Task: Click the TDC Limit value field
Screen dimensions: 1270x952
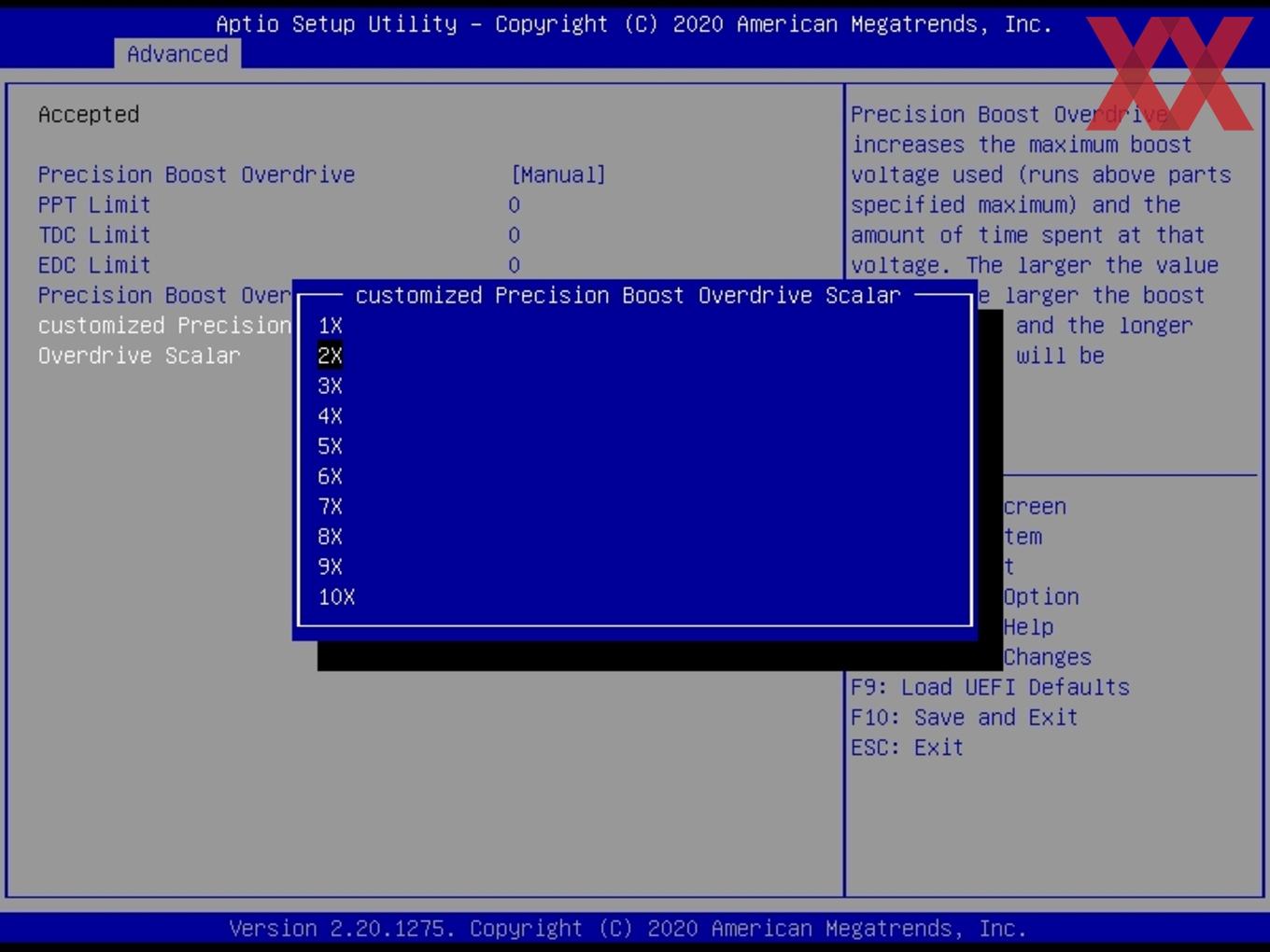Action: coord(515,235)
